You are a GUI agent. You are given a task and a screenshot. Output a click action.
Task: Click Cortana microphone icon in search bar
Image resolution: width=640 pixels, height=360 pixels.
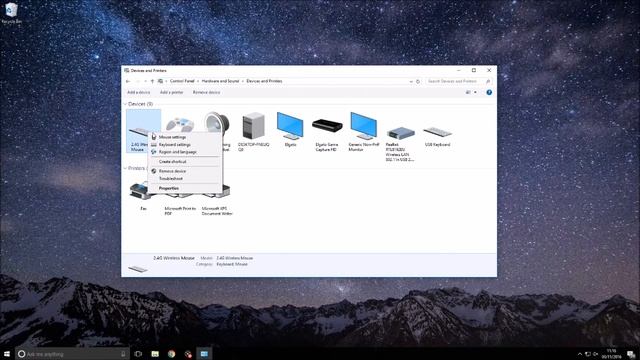click(x=123, y=353)
